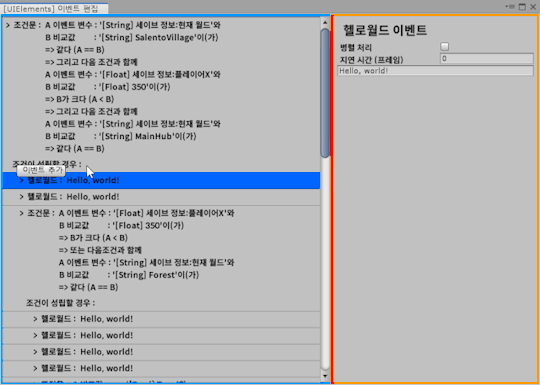Click the 'Forest' comparison value line
The height and width of the screenshot is (385, 540).
click(129, 275)
